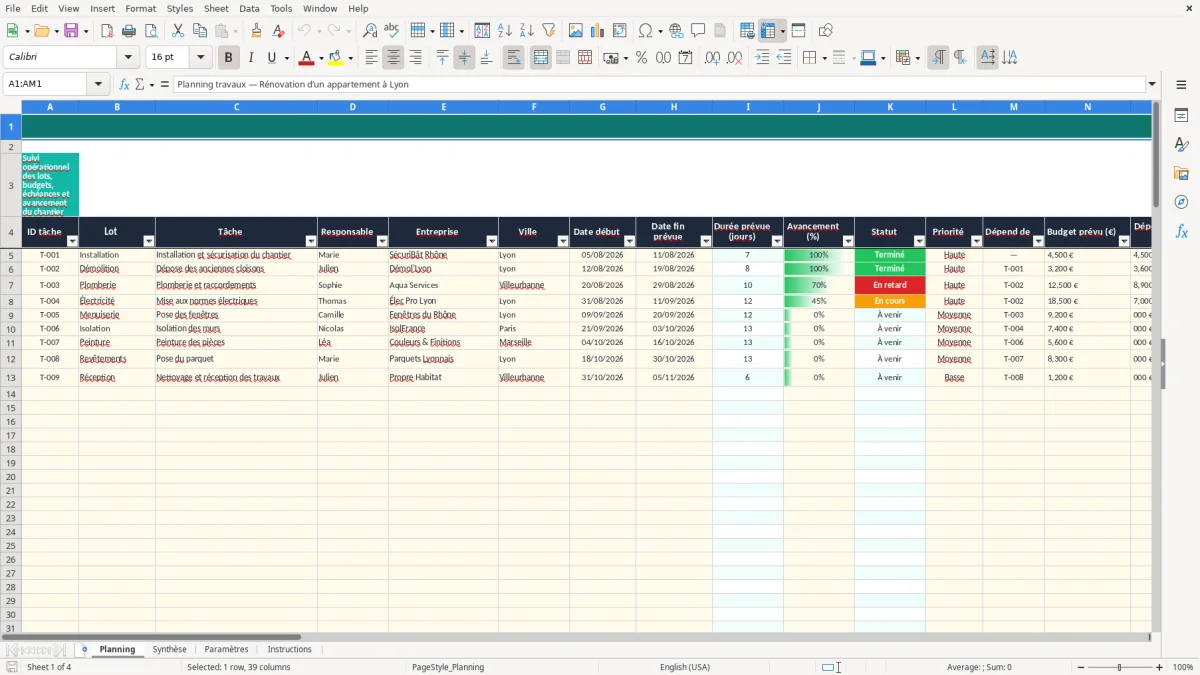
Task: Switch to the Instructions sheet tab
Action: click(x=289, y=649)
